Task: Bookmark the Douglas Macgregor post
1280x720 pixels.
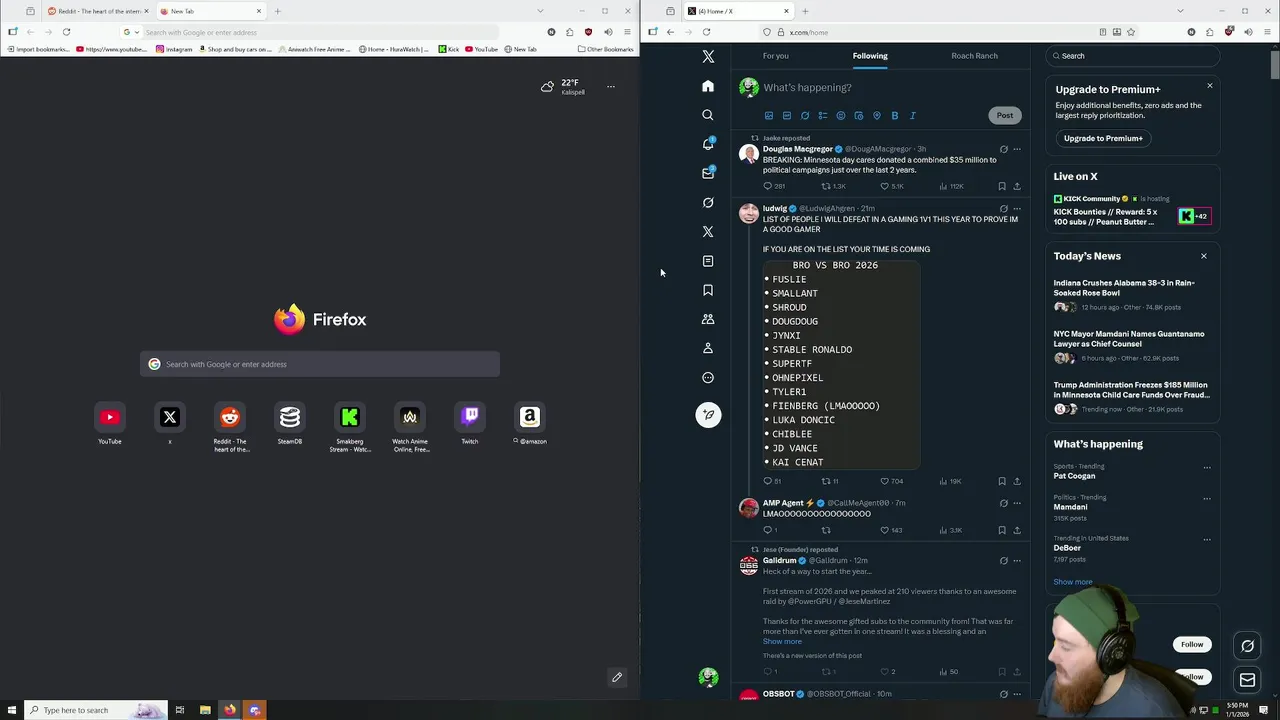Action: [1002, 186]
